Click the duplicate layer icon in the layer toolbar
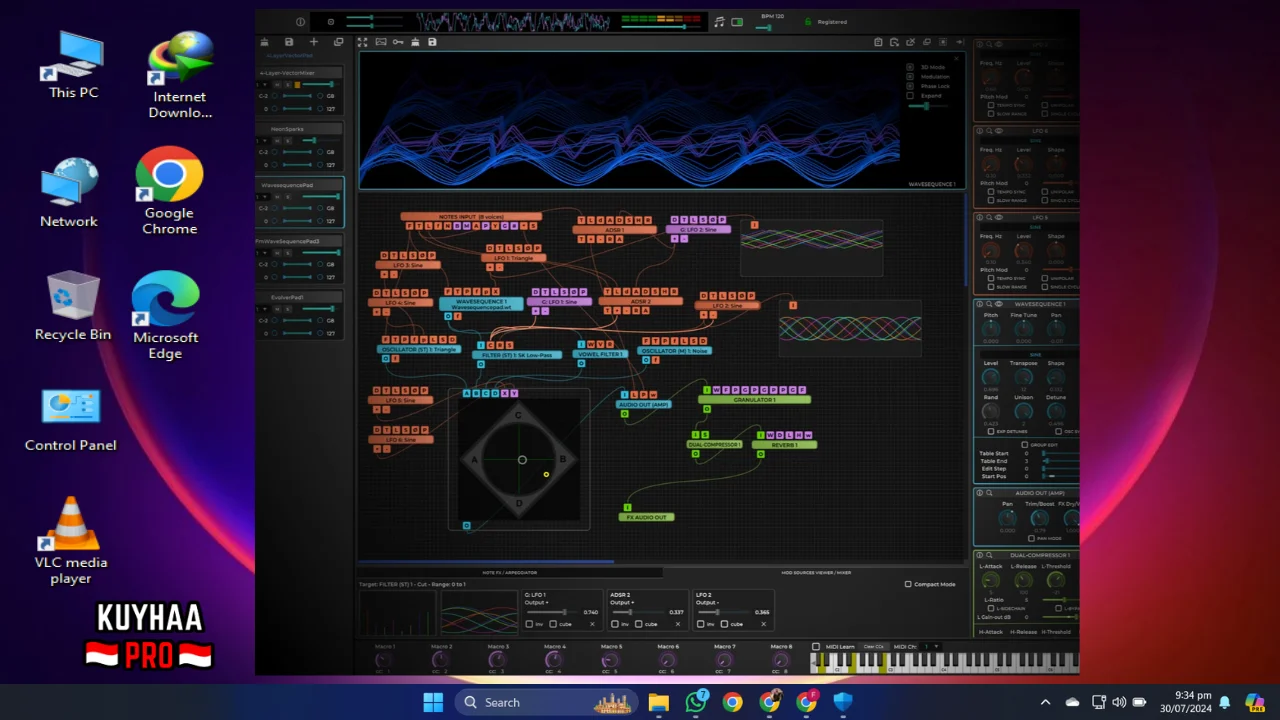Image resolution: width=1280 pixels, height=720 pixels. tap(338, 42)
